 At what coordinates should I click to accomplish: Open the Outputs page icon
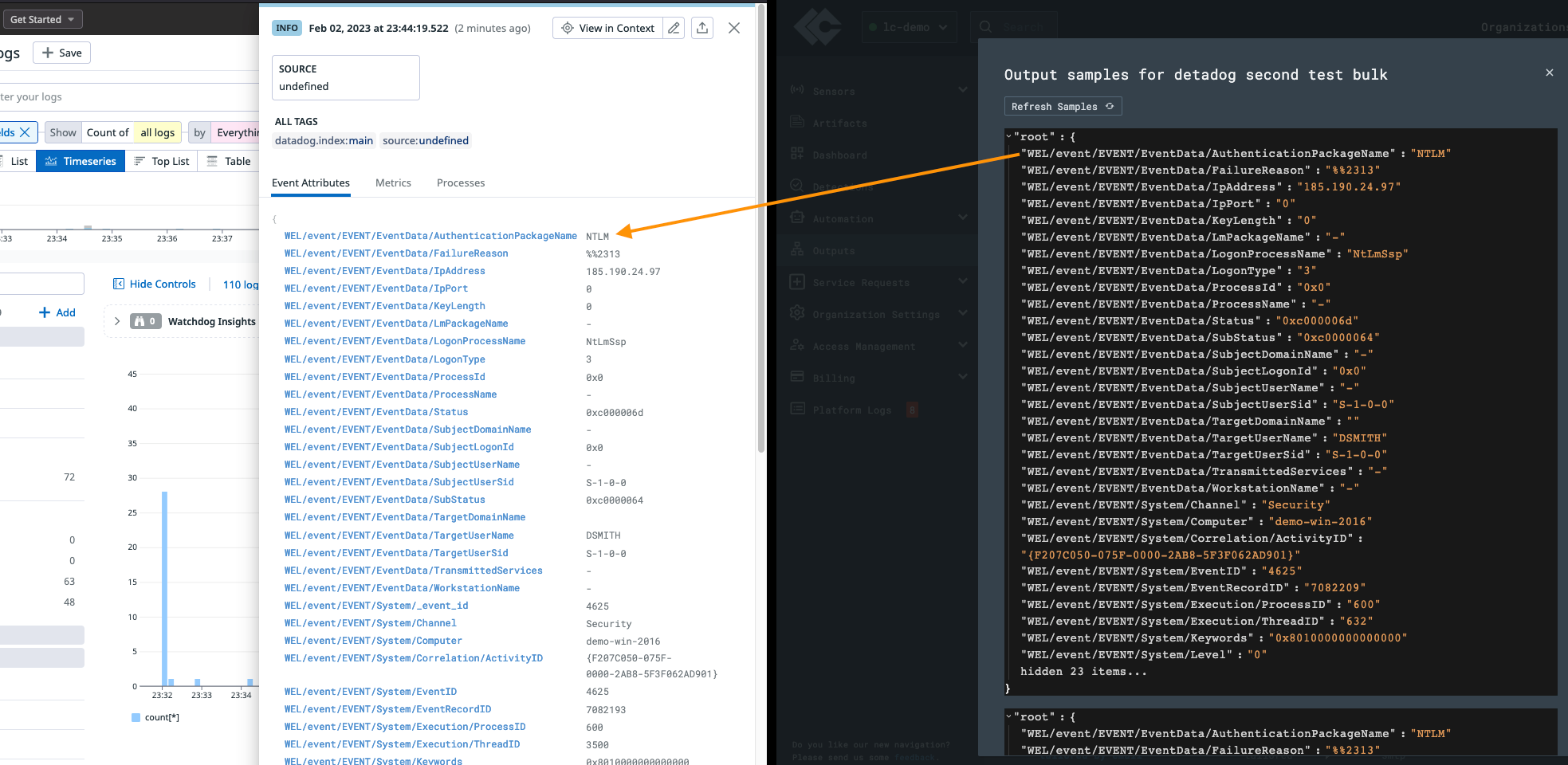tap(797, 249)
